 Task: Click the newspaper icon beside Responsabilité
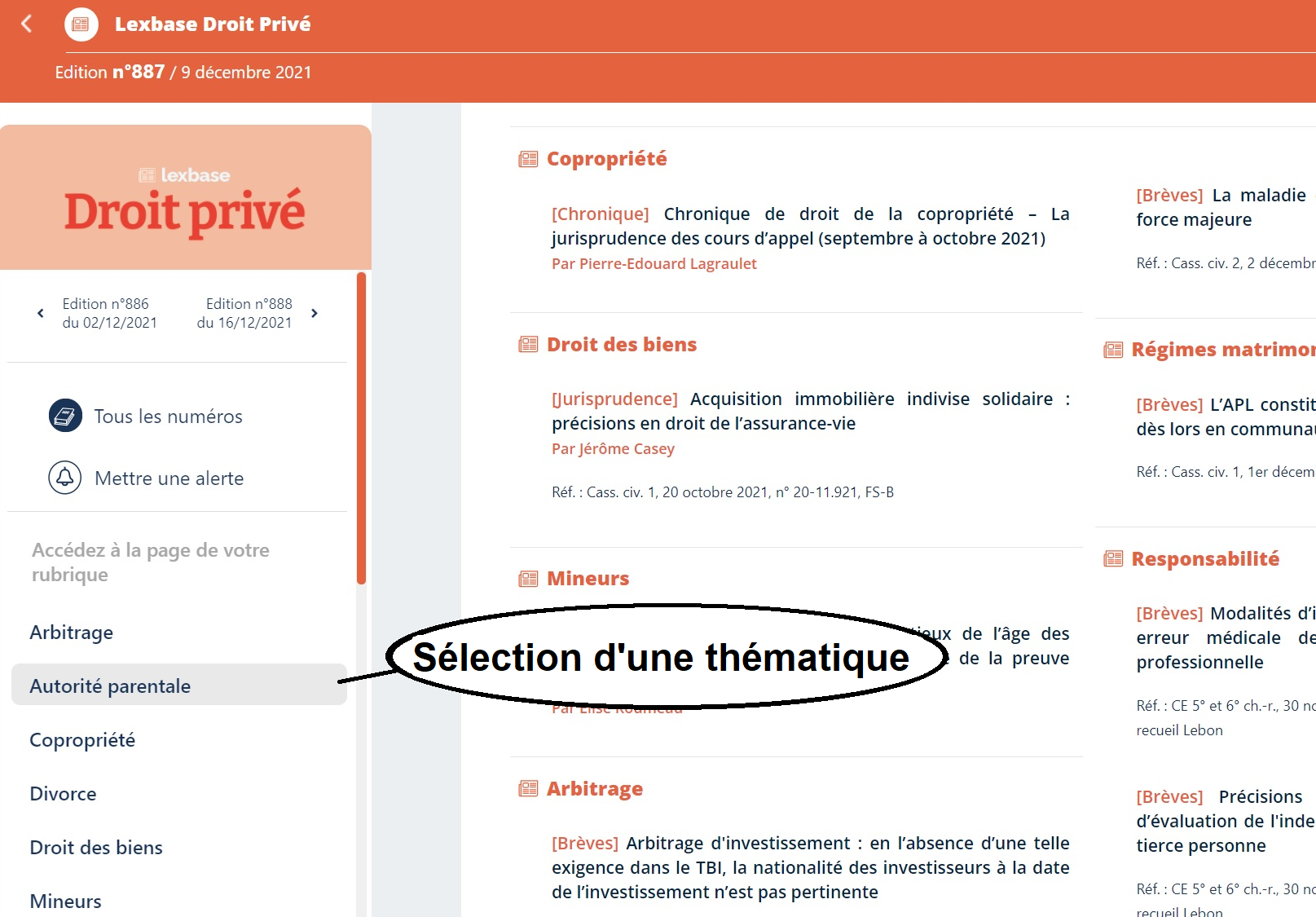coord(1113,558)
